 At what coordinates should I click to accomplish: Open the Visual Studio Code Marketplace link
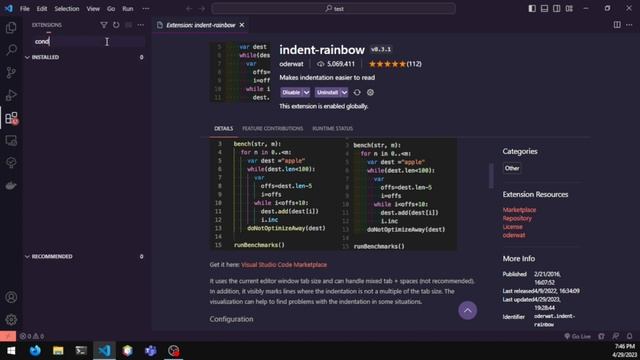pos(284,264)
